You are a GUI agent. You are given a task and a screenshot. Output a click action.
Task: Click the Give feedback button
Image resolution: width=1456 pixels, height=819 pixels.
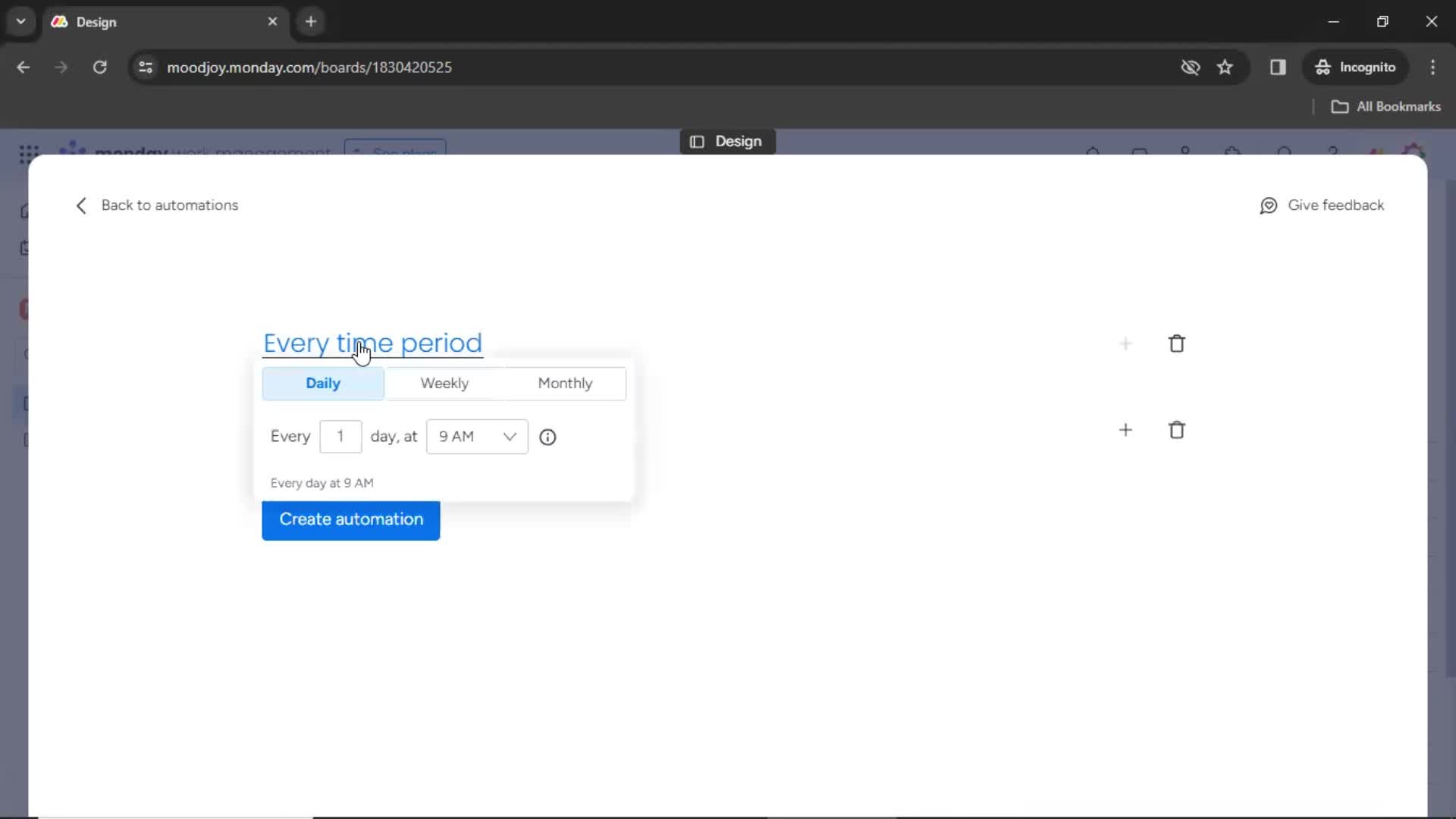pos(1323,205)
